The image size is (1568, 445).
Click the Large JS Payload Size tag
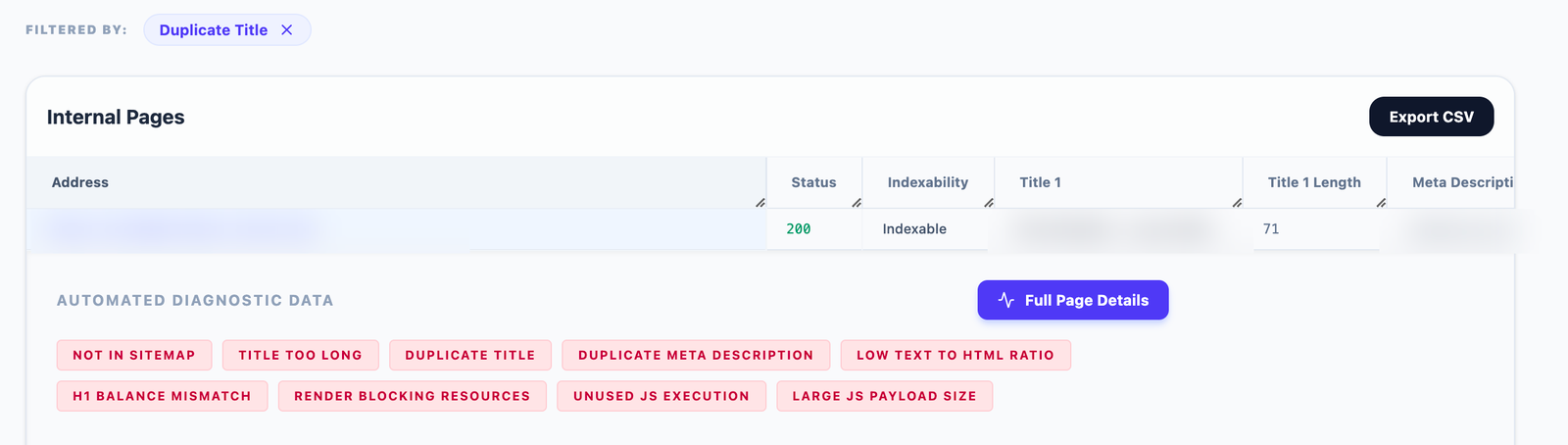click(x=885, y=396)
